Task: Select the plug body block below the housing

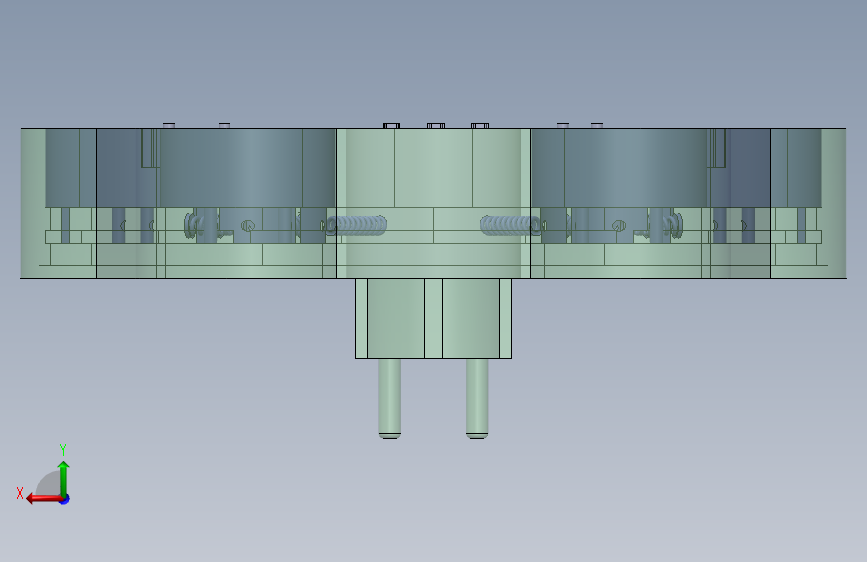Action: [x=434, y=319]
